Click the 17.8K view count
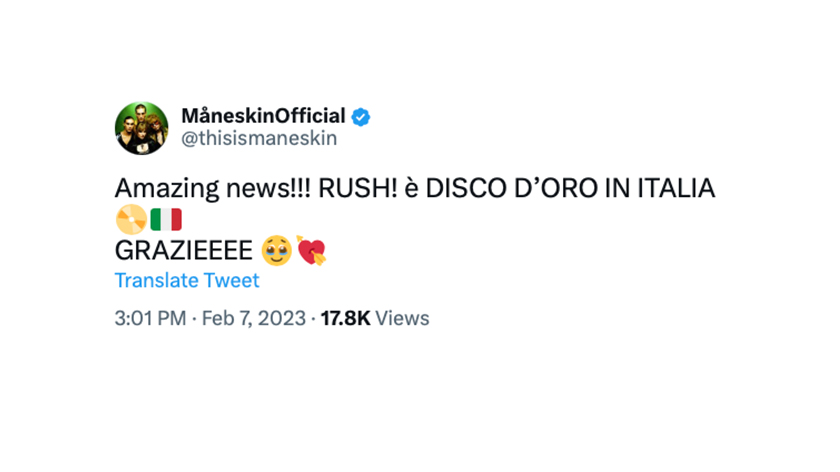The width and height of the screenshot is (840, 472). coord(346,318)
